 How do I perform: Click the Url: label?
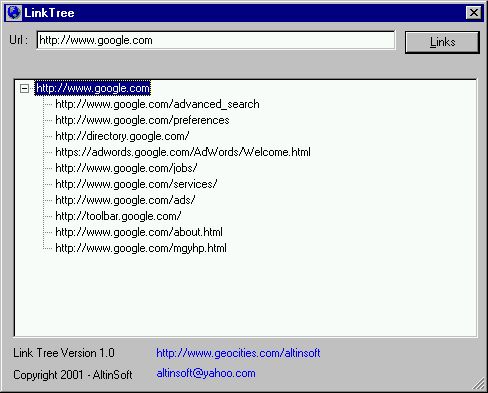[19, 40]
